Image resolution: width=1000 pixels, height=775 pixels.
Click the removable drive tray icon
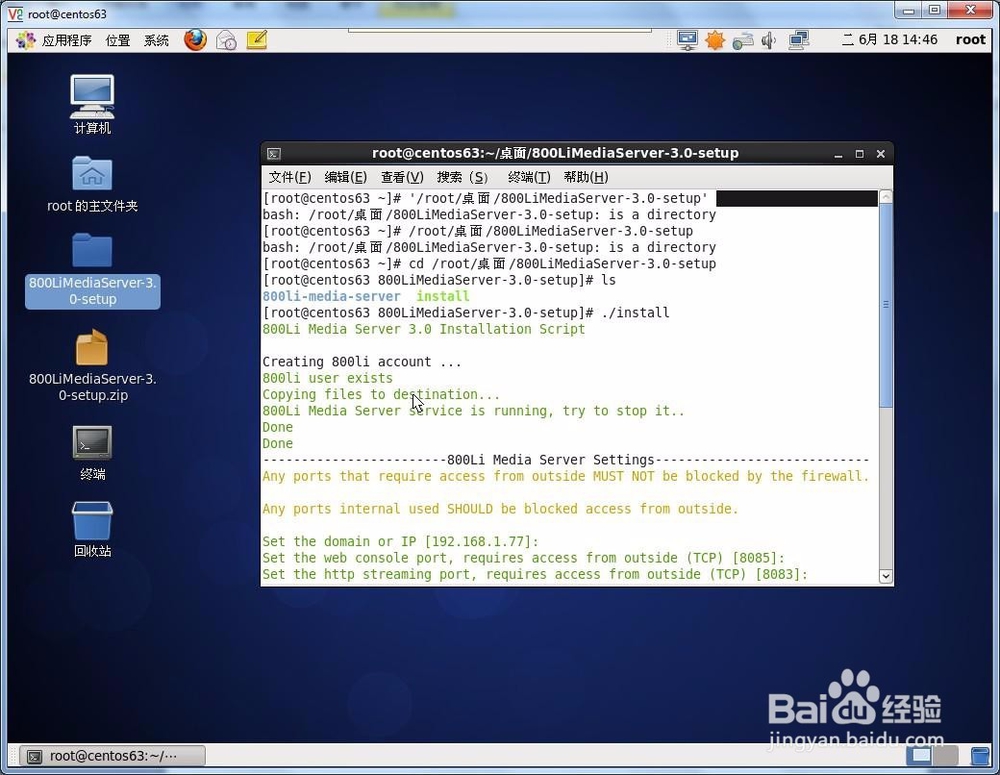point(742,41)
